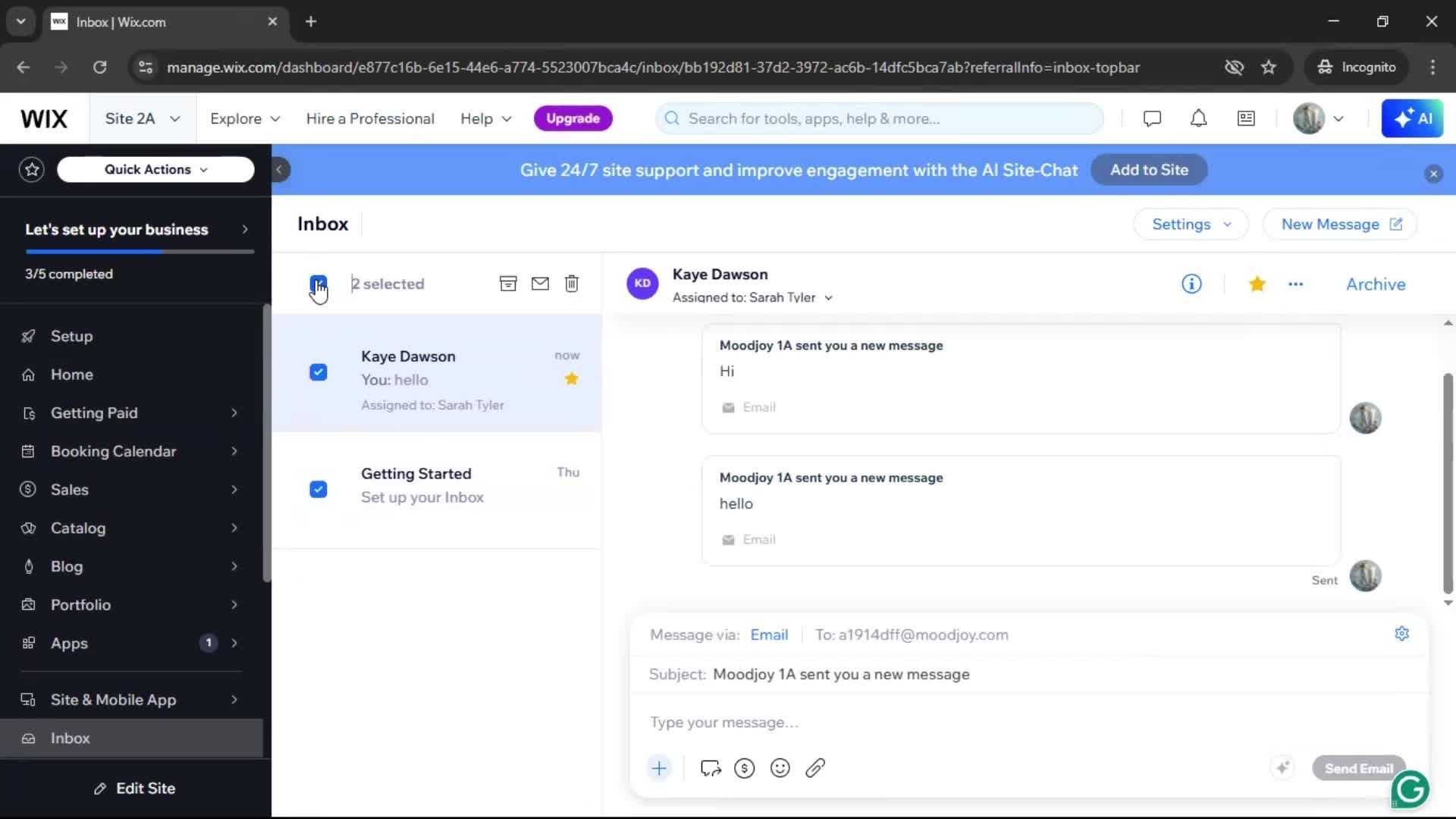Open account avatar dropdown
This screenshot has height=819, width=1456.
click(1319, 118)
